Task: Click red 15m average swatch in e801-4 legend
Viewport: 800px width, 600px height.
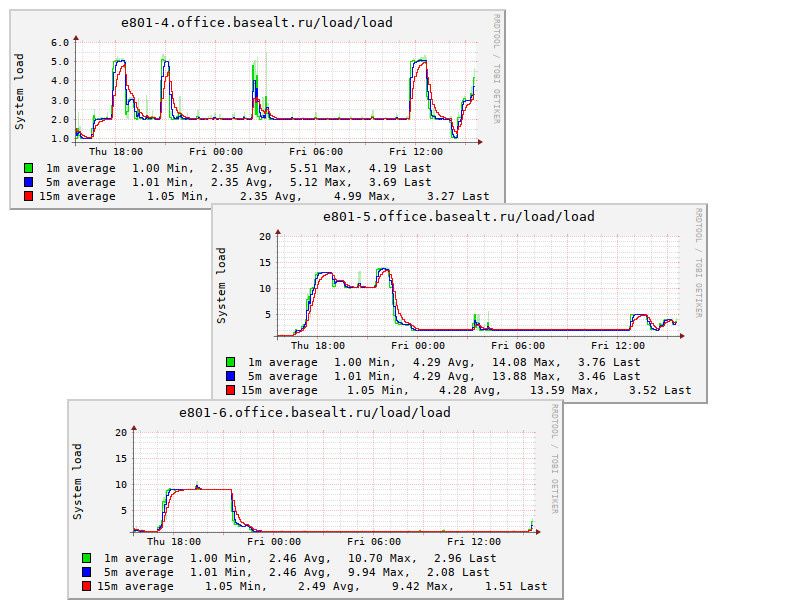Action: point(29,196)
